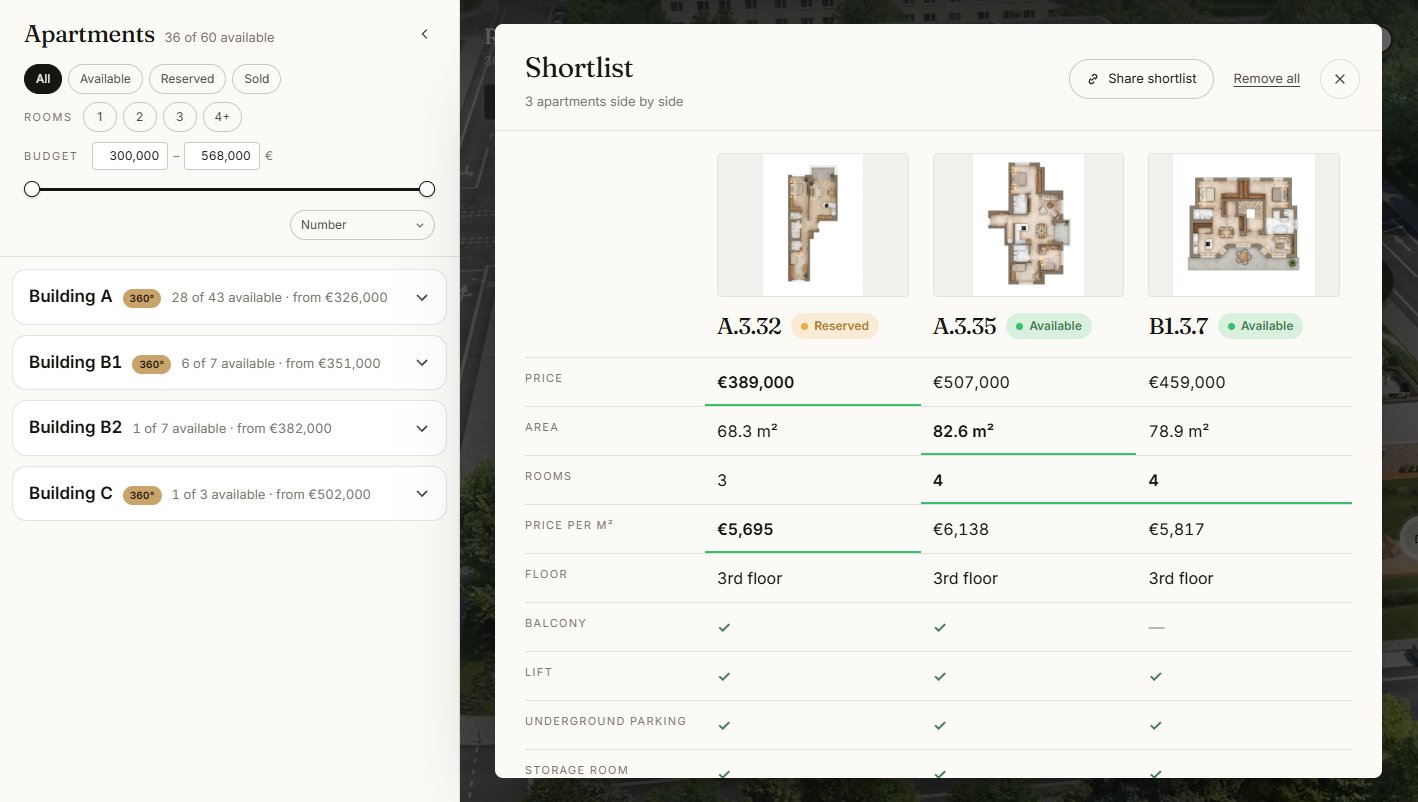Click the Reserved status badge on A.3.32
1418x802 pixels.
tap(835, 326)
